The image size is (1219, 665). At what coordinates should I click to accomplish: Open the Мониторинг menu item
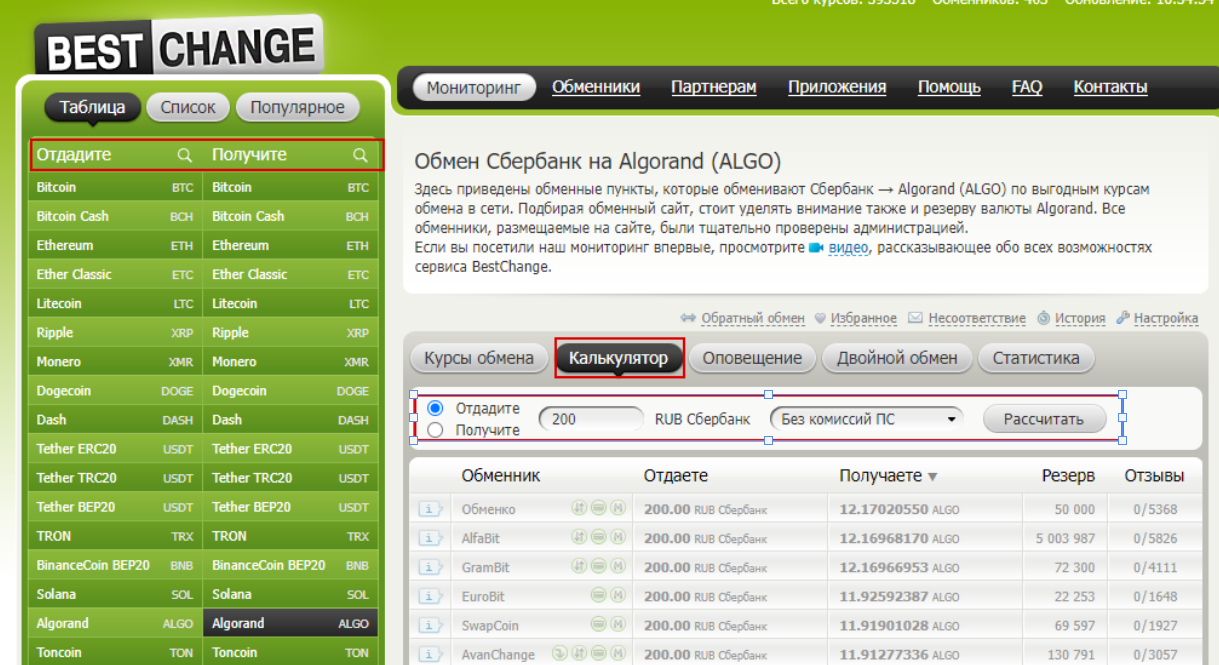click(x=474, y=88)
